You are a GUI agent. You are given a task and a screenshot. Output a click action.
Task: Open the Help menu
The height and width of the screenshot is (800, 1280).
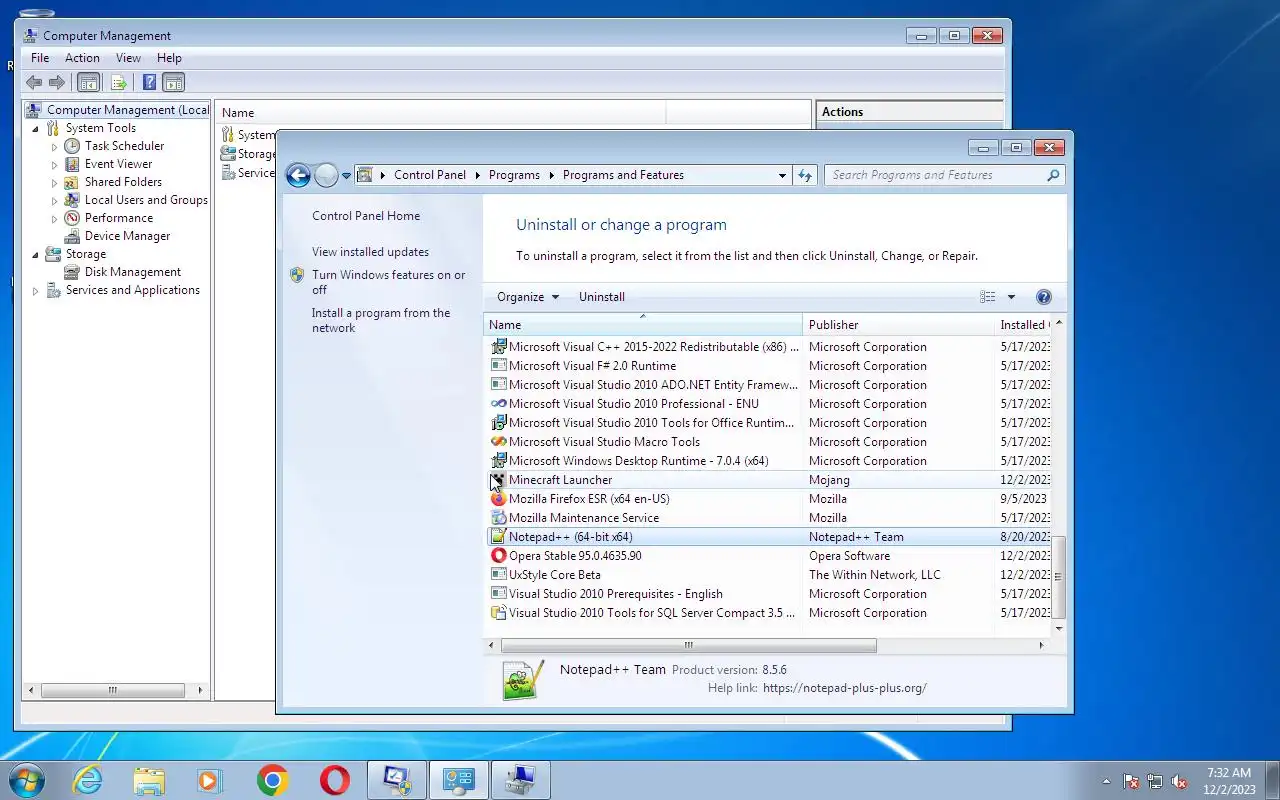point(169,58)
